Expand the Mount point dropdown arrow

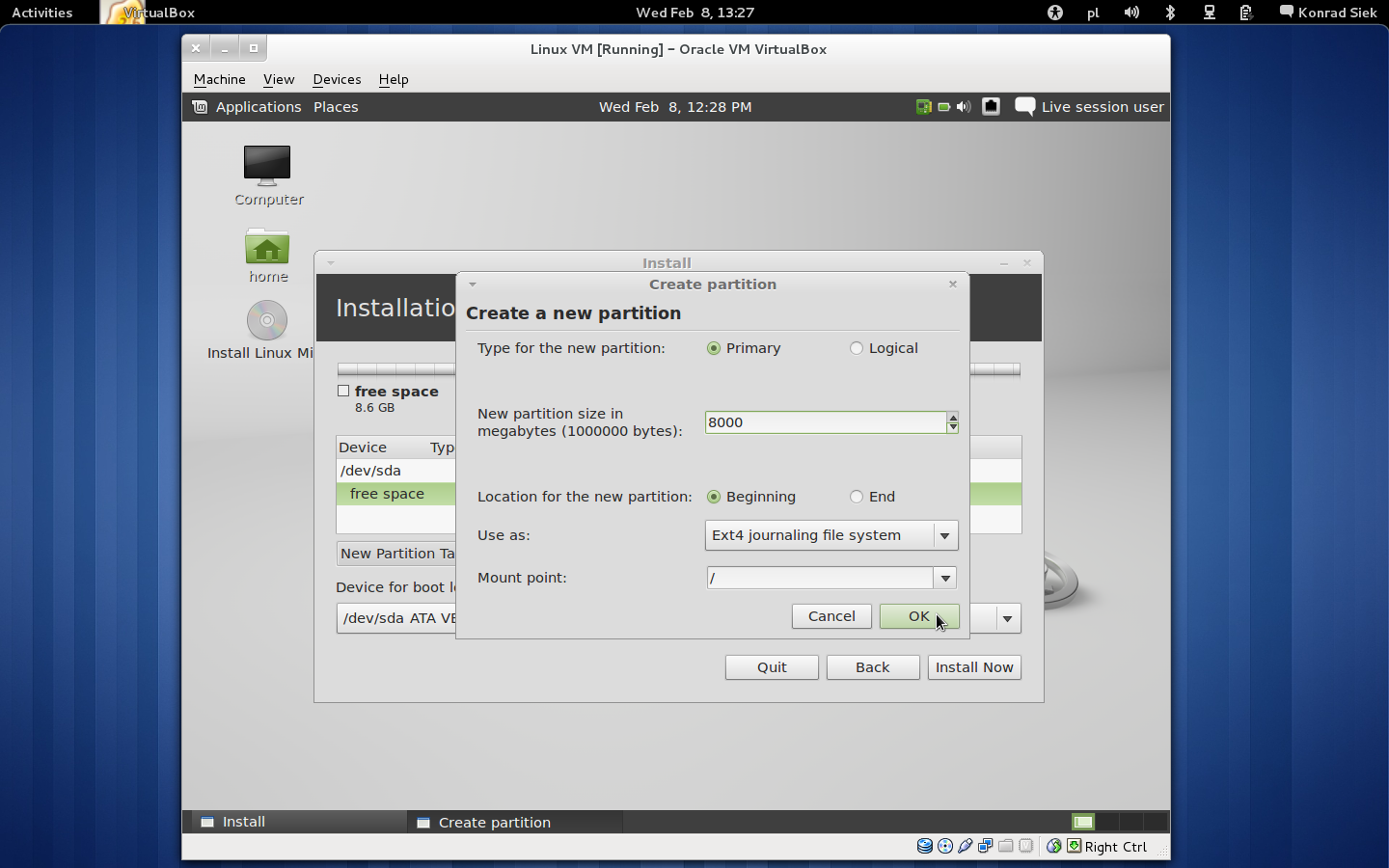[x=945, y=578]
